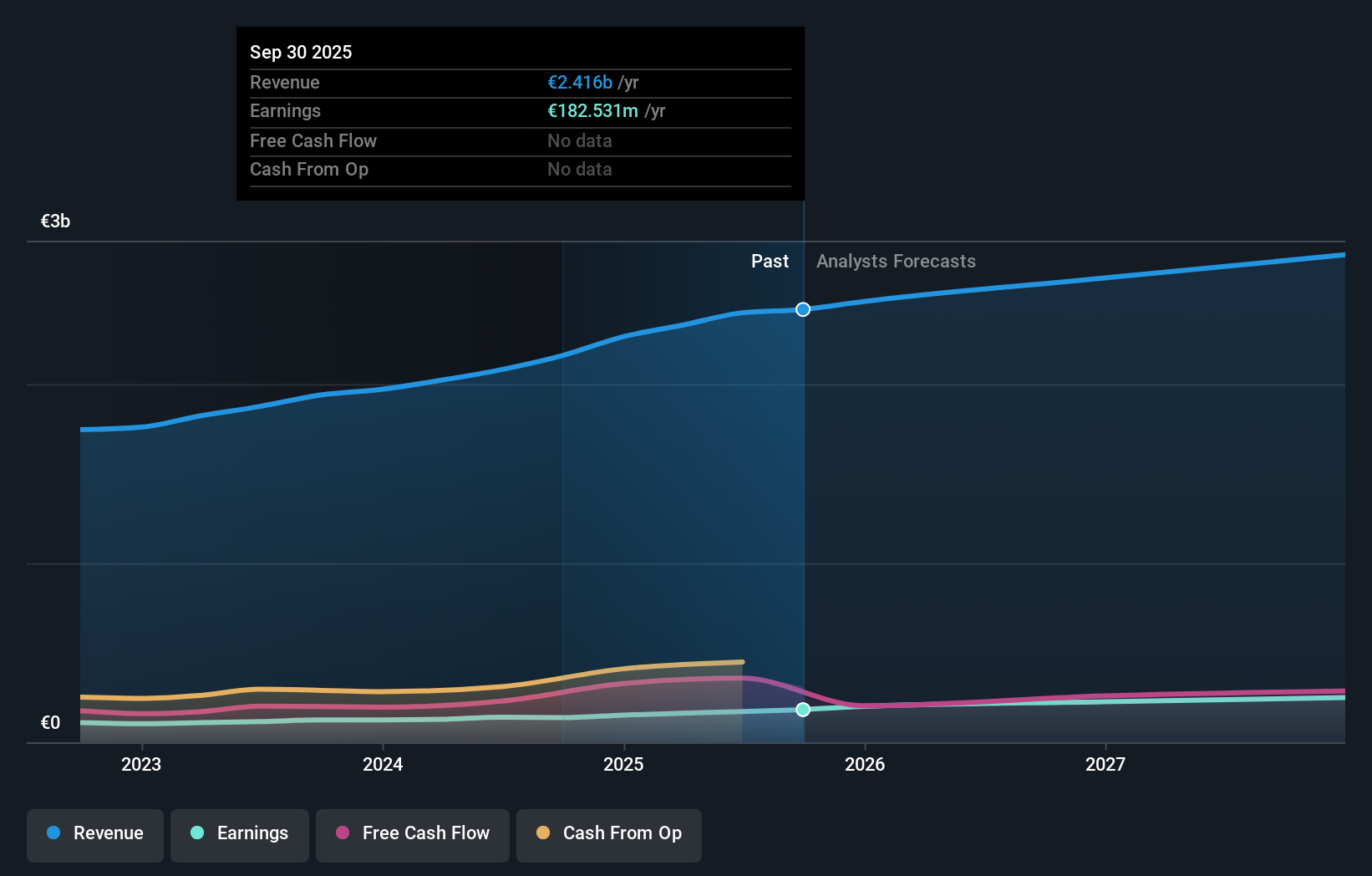
Task: Click the yellow Cash From Op legend dot
Action: coord(543,833)
